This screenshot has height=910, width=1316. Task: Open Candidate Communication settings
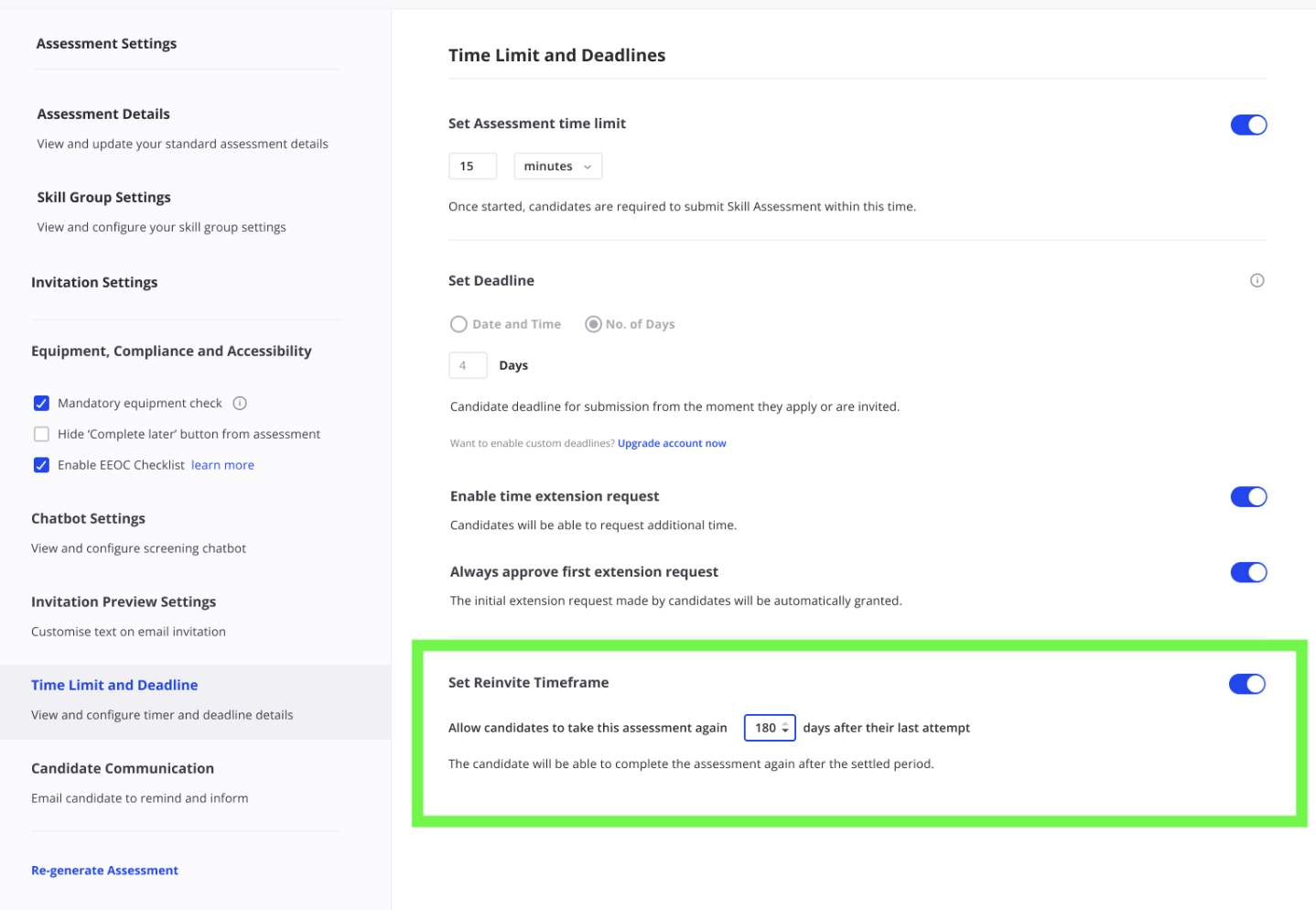[x=123, y=768]
